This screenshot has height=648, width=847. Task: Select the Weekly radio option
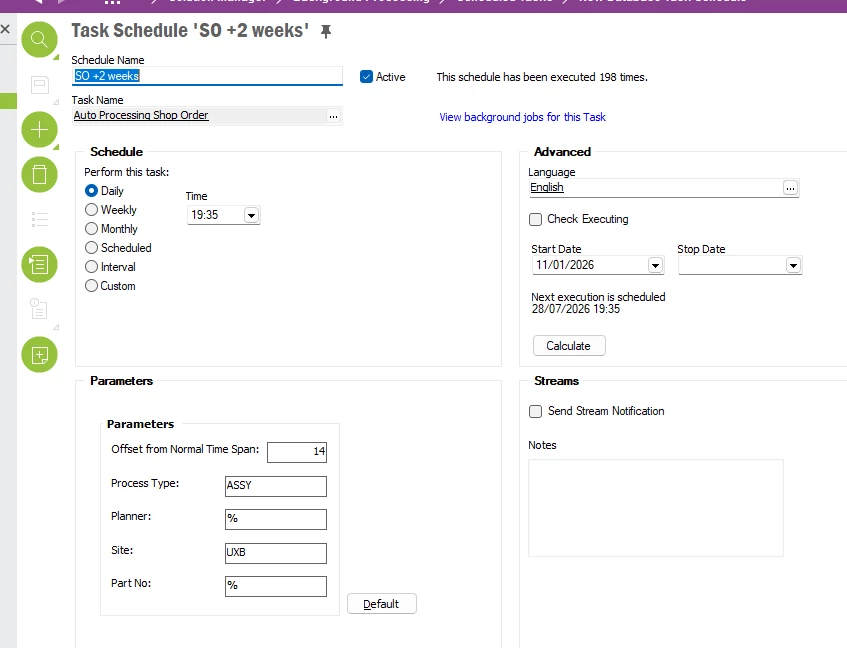point(91,210)
